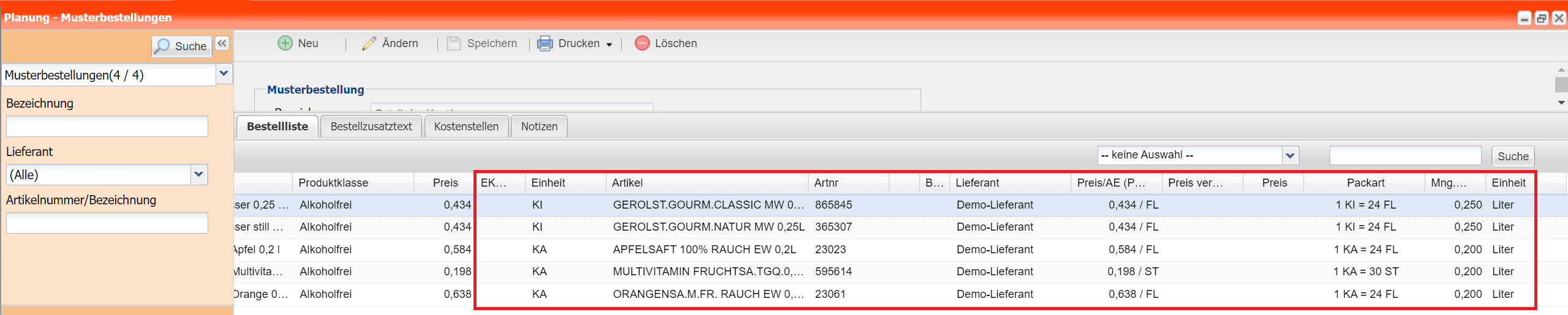Click the red Löschen icon
1568x315 pixels.
(x=642, y=43)
